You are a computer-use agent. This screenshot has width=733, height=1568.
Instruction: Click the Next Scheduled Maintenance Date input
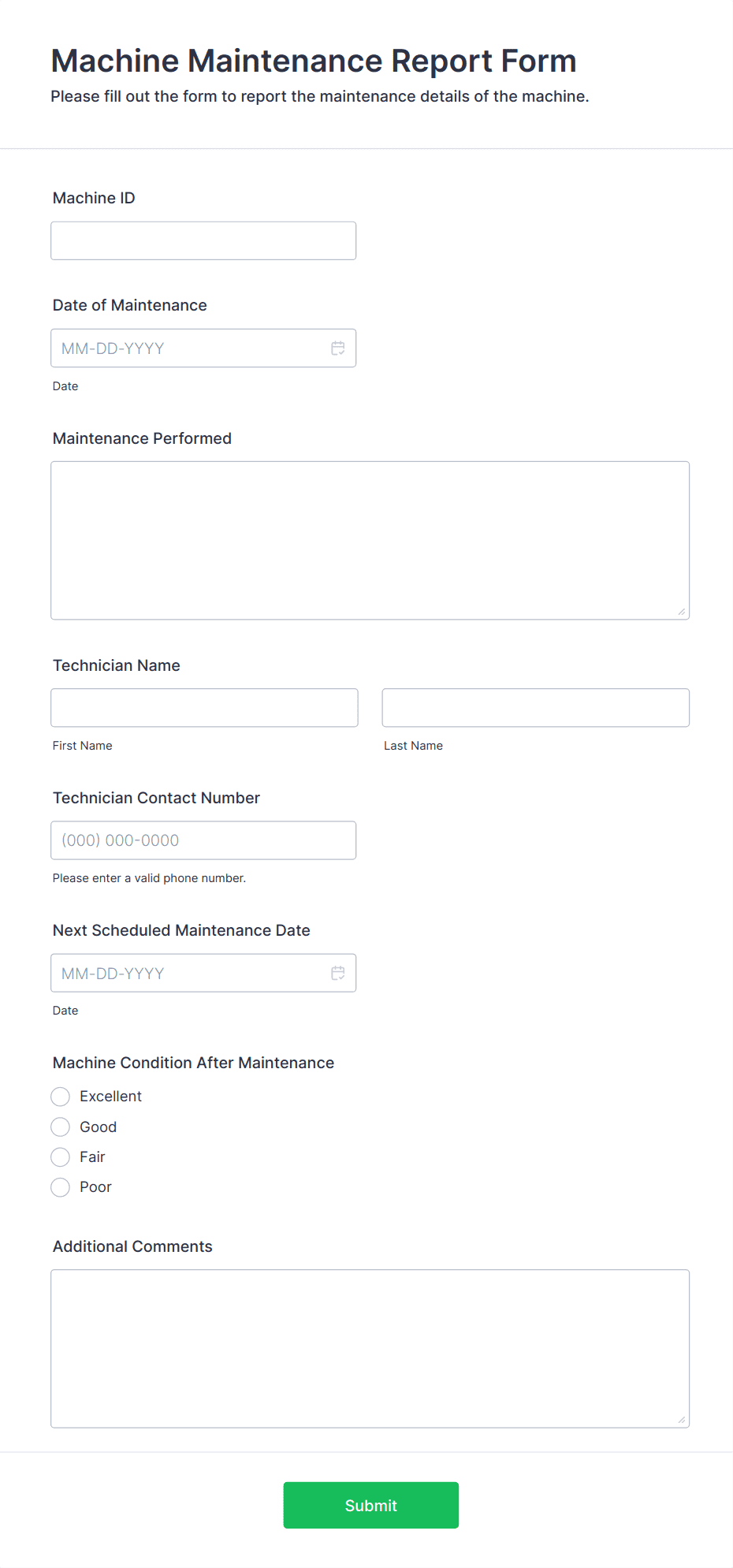pyautogui.click(x=181, y=973)
